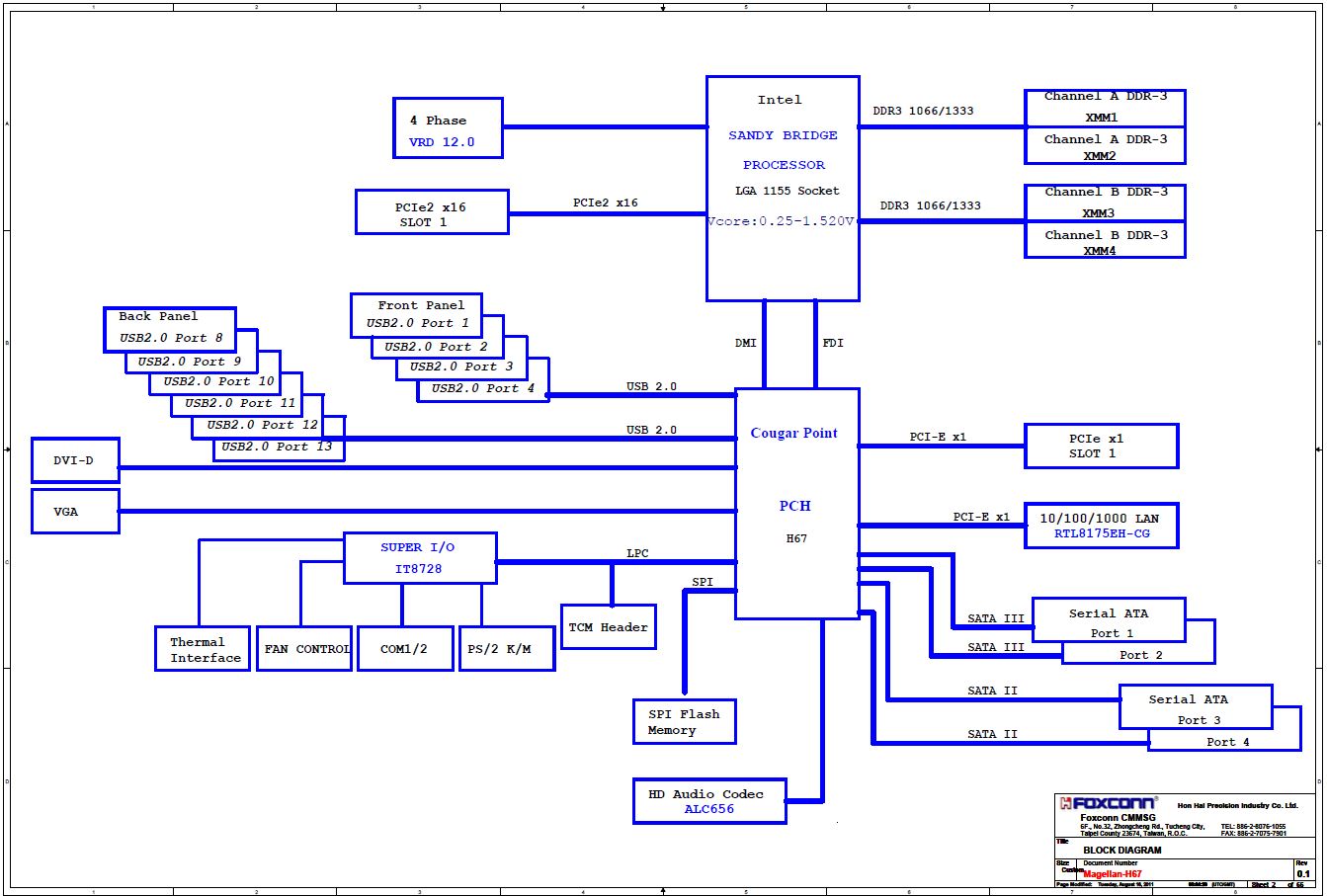Select the Channel B DDR-3 XMM4 block
Image resolution: width=1327 pixels, height=896 pixels.
click(x=1105, y=241)
